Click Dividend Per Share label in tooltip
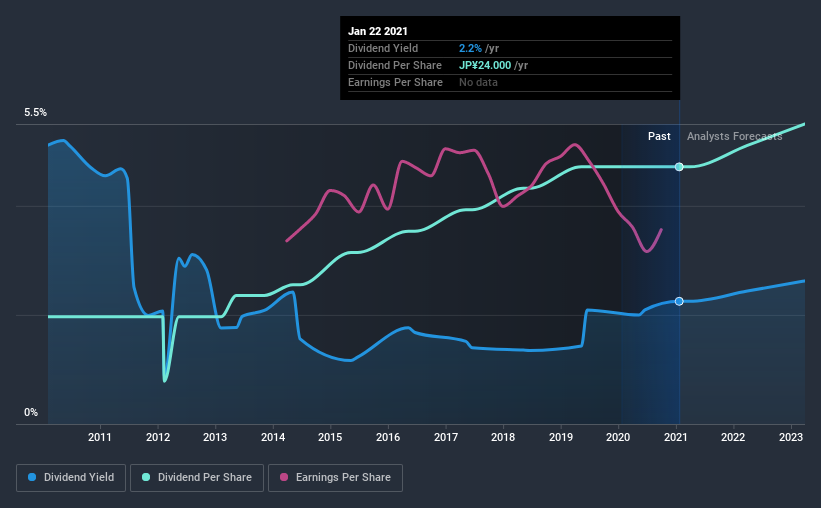Screen dimensions: 821x508 tap(395, 65)
